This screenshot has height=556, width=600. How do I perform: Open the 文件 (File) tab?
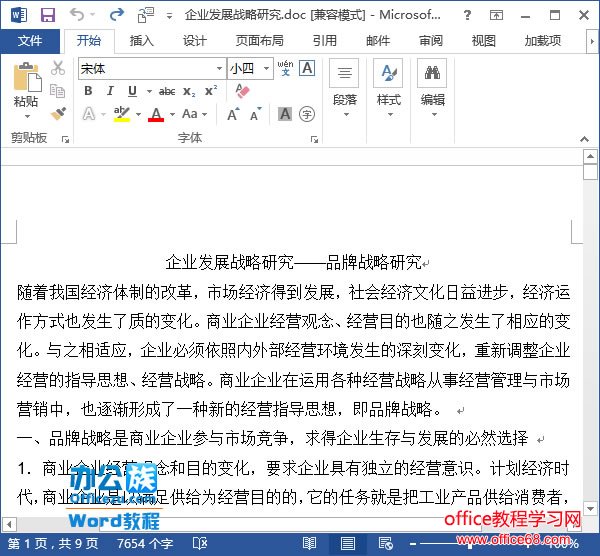click(30, 41)
